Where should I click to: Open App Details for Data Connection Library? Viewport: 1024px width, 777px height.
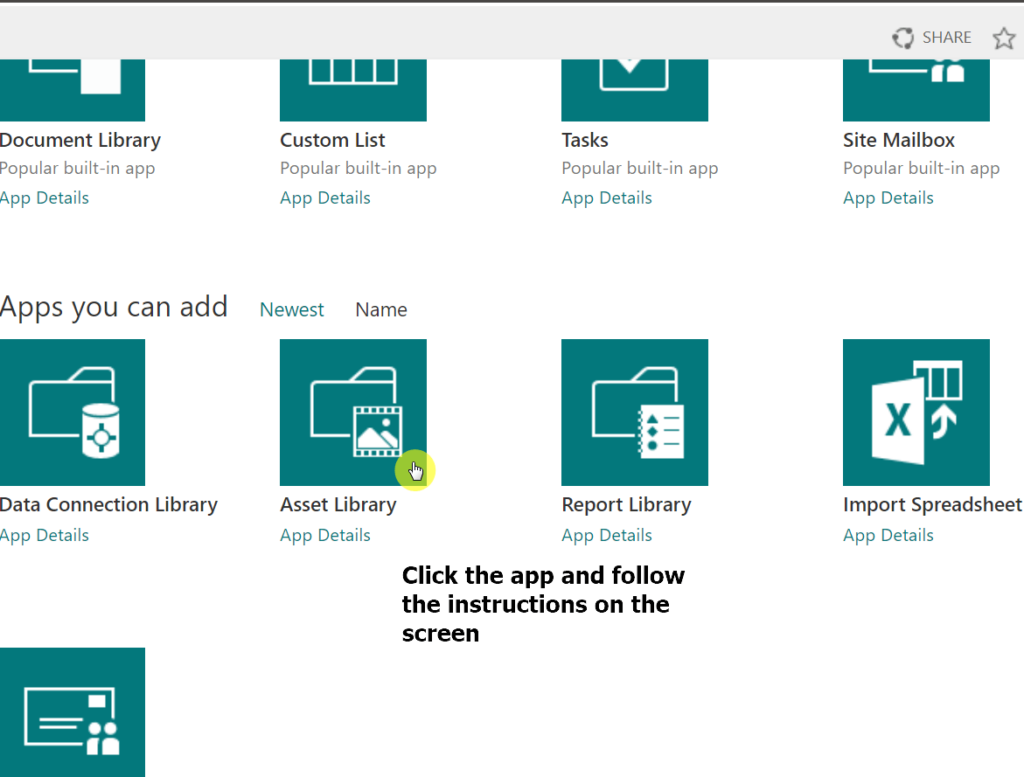pyautogui.click(x=44, y=535)
